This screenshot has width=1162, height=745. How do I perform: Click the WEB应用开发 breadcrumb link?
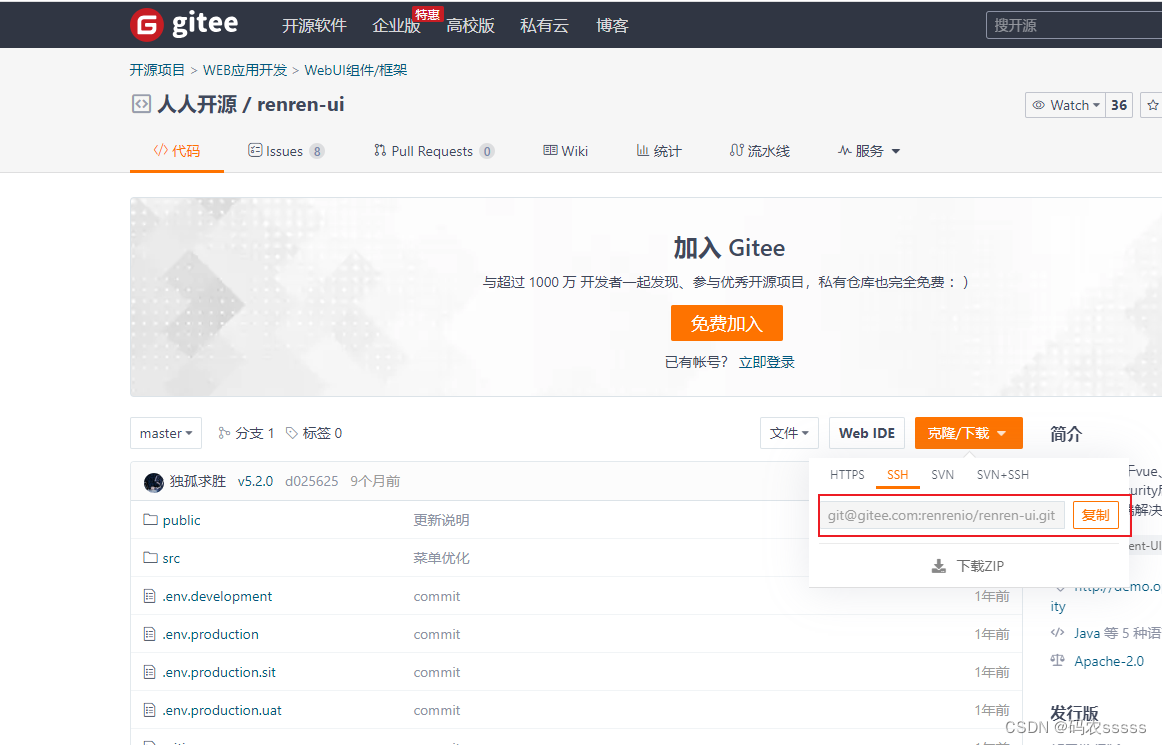click(x=245, y=70)
